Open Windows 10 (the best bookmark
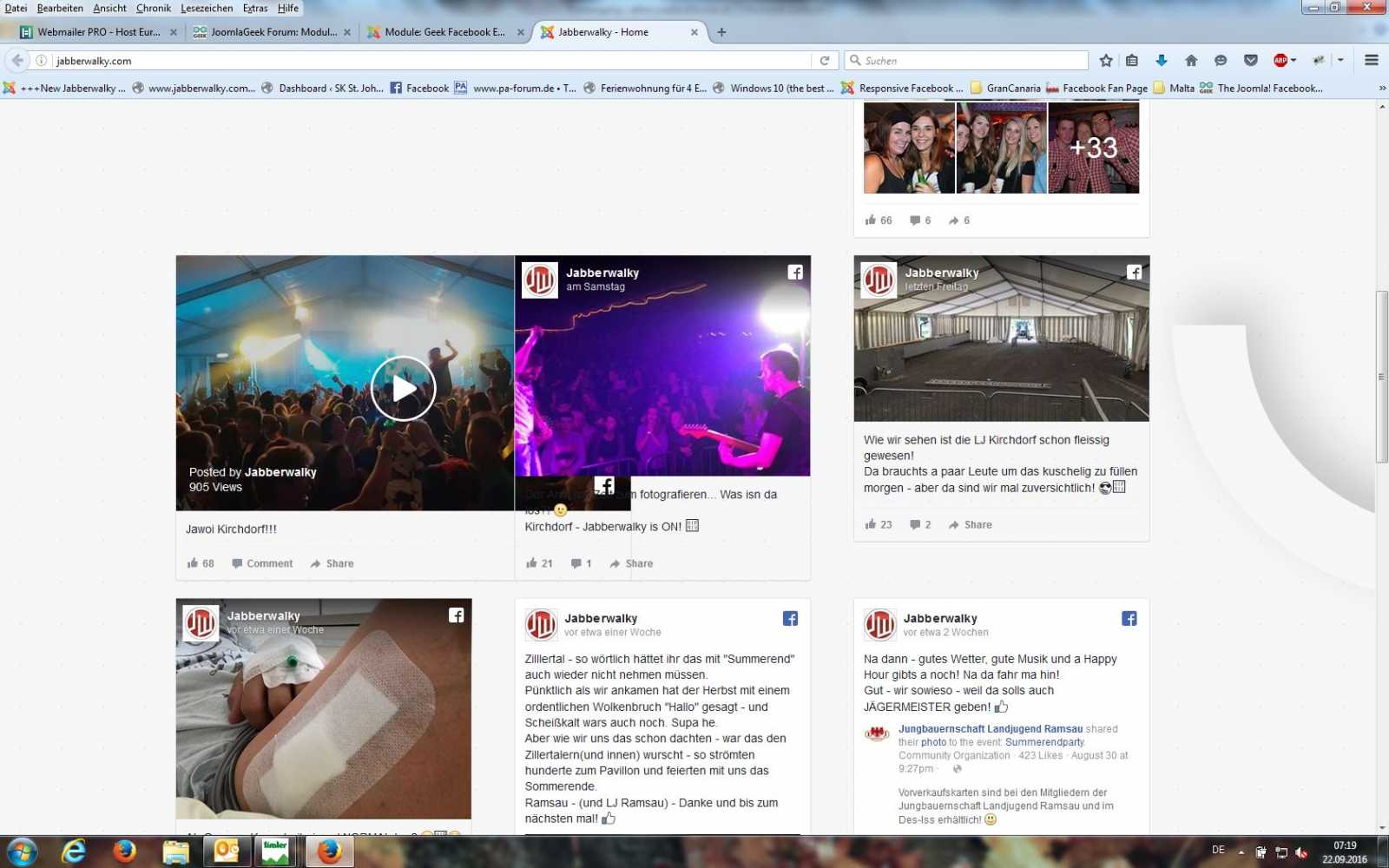 (773, 88)
